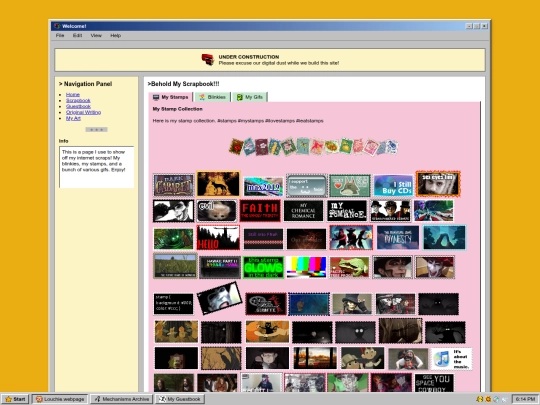Switch to the My Gifs tab

coord(250,97)
